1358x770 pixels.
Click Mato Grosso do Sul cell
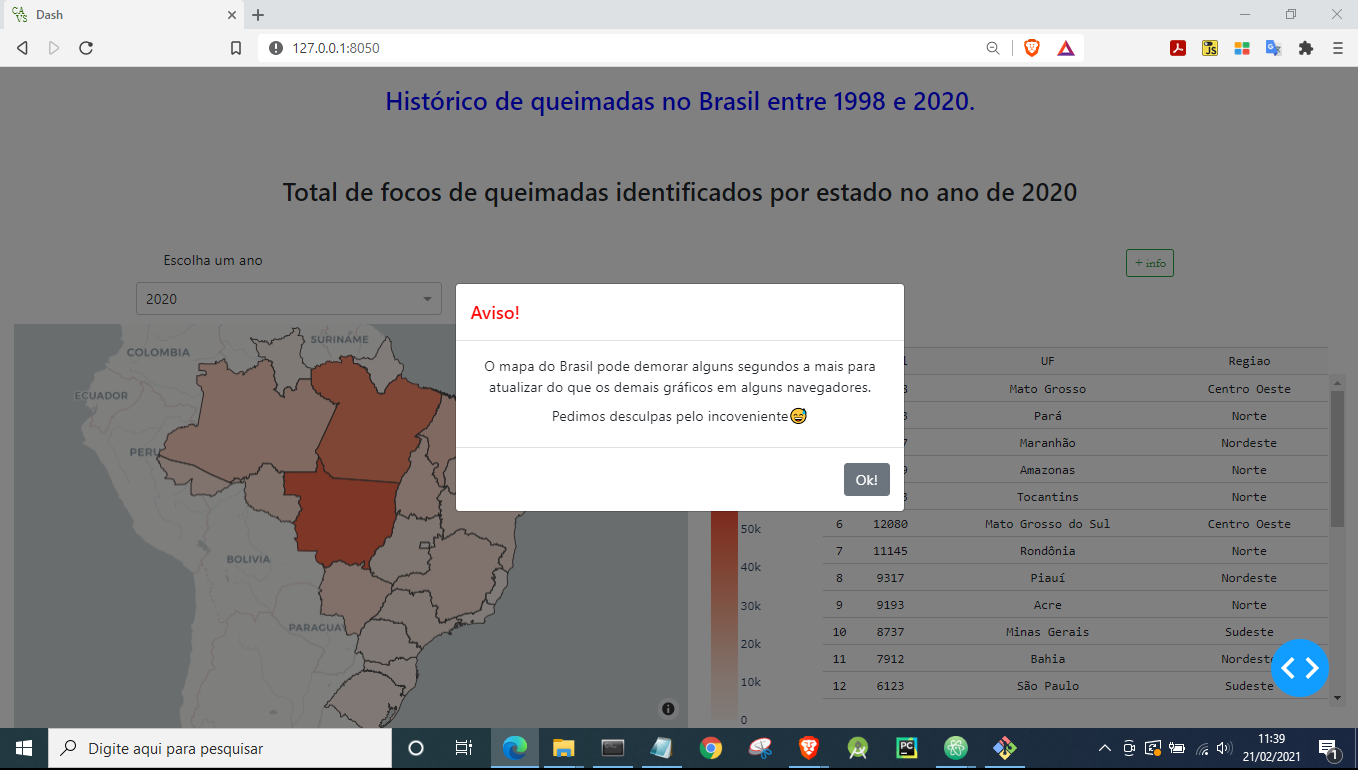[1047, 523]
